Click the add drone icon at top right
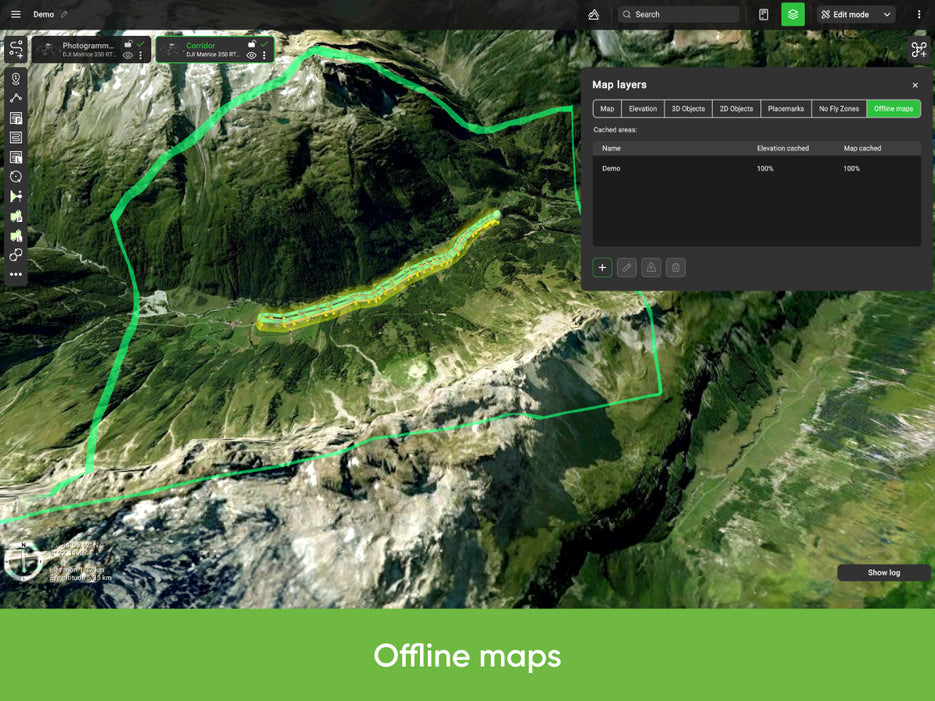Screen dimensions: 935x701 coord(918,50)
